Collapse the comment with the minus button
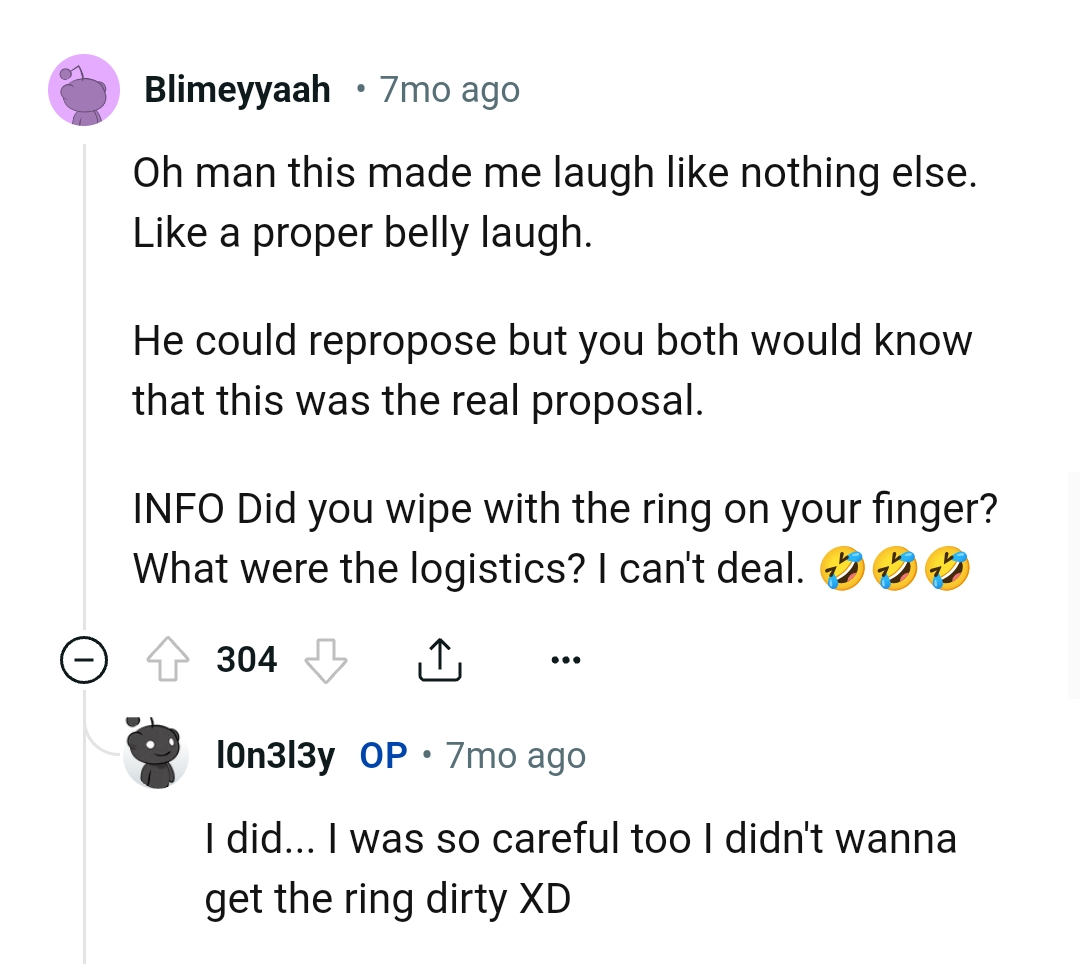 [x=85, y=658]
